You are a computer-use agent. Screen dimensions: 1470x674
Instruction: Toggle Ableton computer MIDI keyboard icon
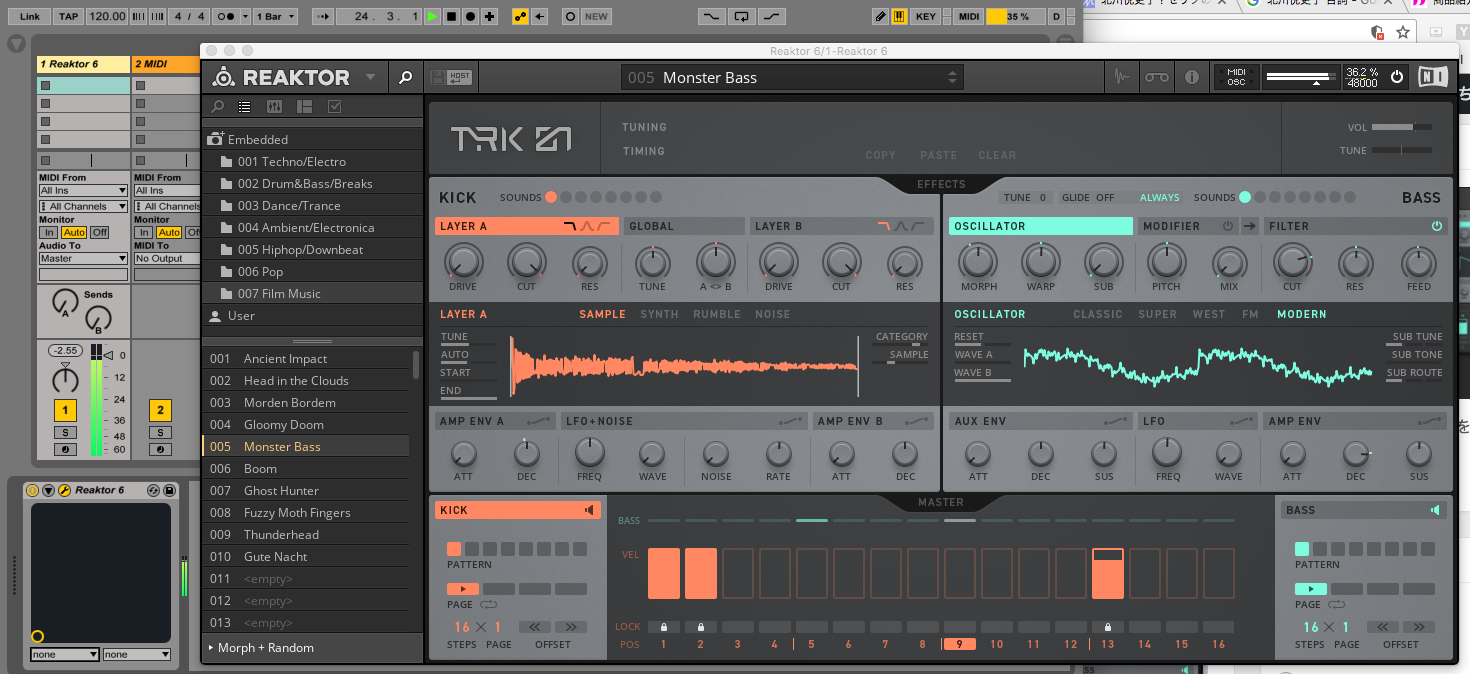click(x=899, y=17)
